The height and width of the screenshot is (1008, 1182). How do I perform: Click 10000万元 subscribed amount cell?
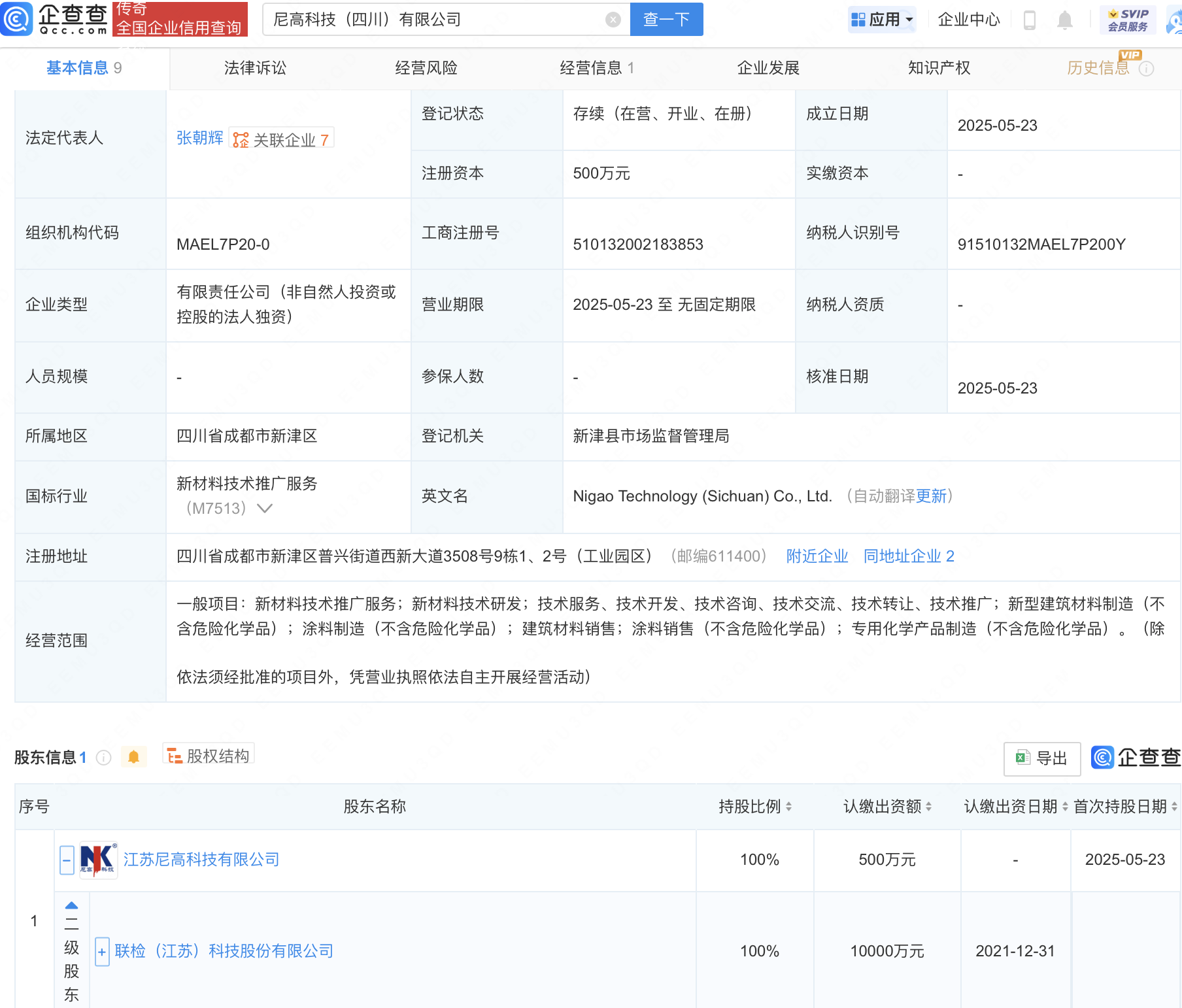pyautogui.click(x=887, y=951)
